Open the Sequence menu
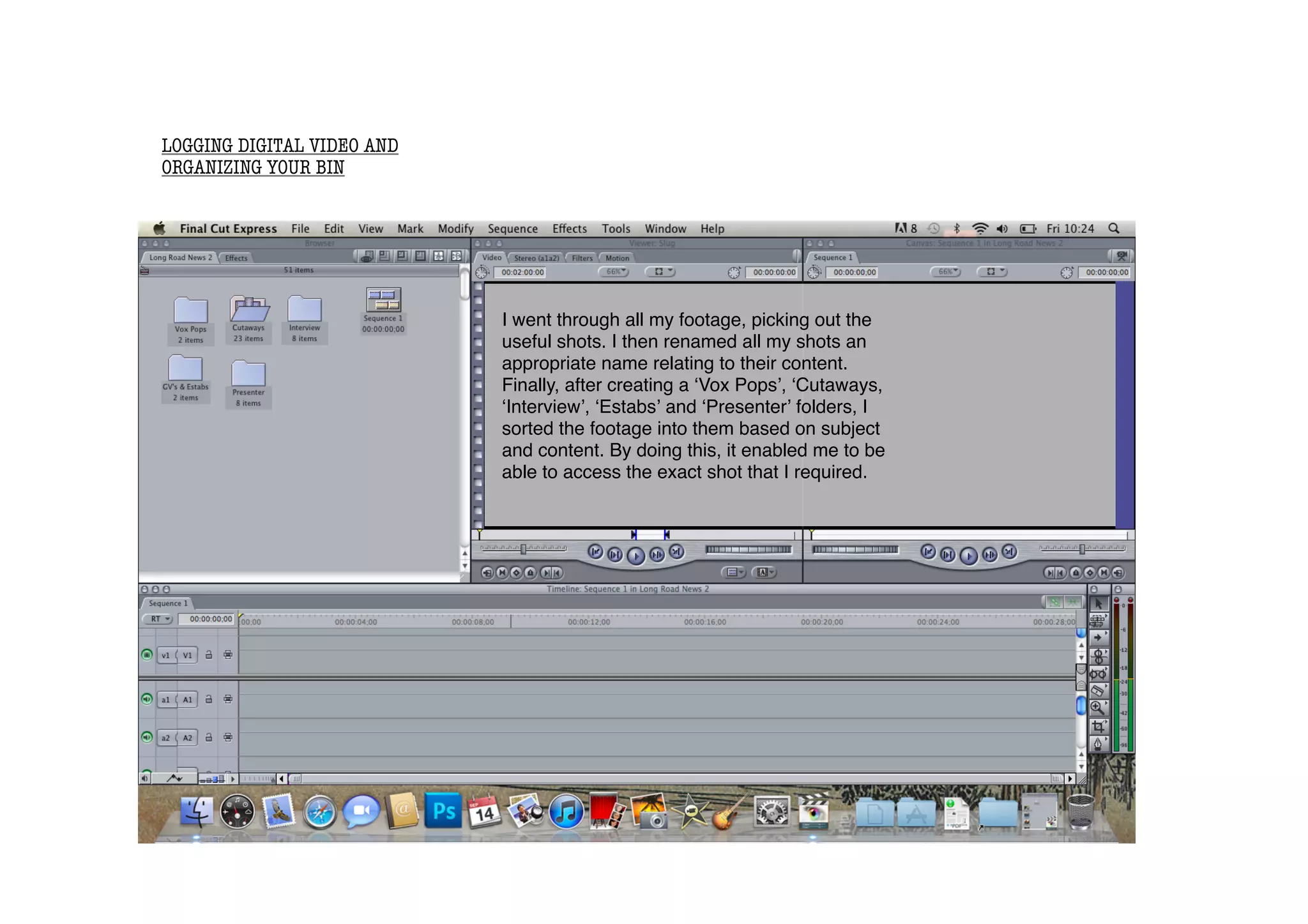 coord(512,229)
